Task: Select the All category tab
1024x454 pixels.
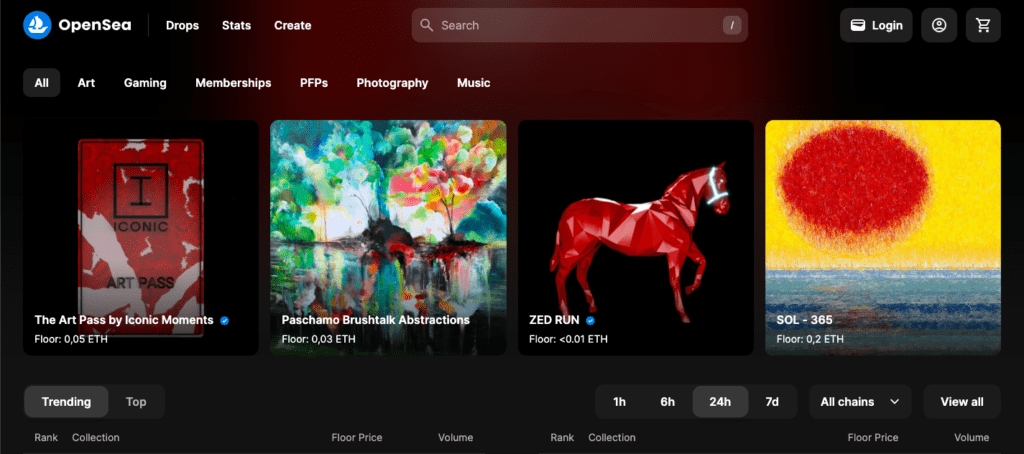Action: 42,83
